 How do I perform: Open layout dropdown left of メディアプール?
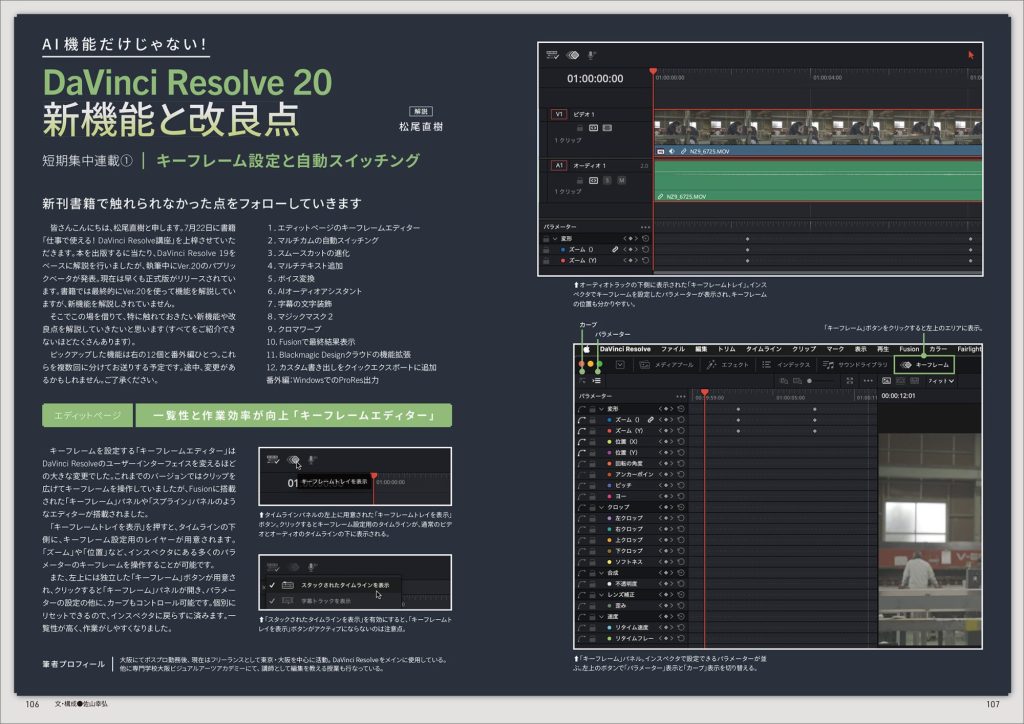click(x=620, y=365)
